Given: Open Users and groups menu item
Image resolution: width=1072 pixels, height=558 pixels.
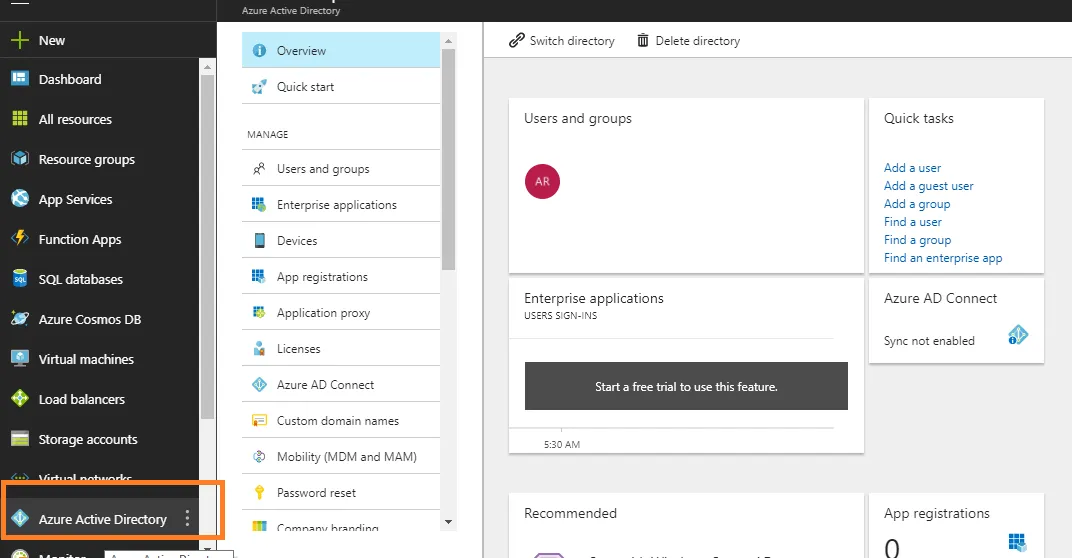Looking at the screenshot, I should (340, 169).
